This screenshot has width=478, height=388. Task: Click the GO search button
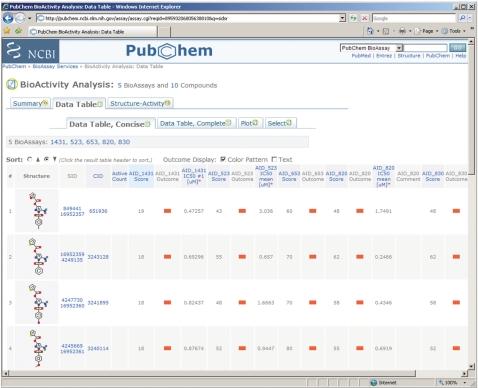pyautogui.click(x=457, y=48)
